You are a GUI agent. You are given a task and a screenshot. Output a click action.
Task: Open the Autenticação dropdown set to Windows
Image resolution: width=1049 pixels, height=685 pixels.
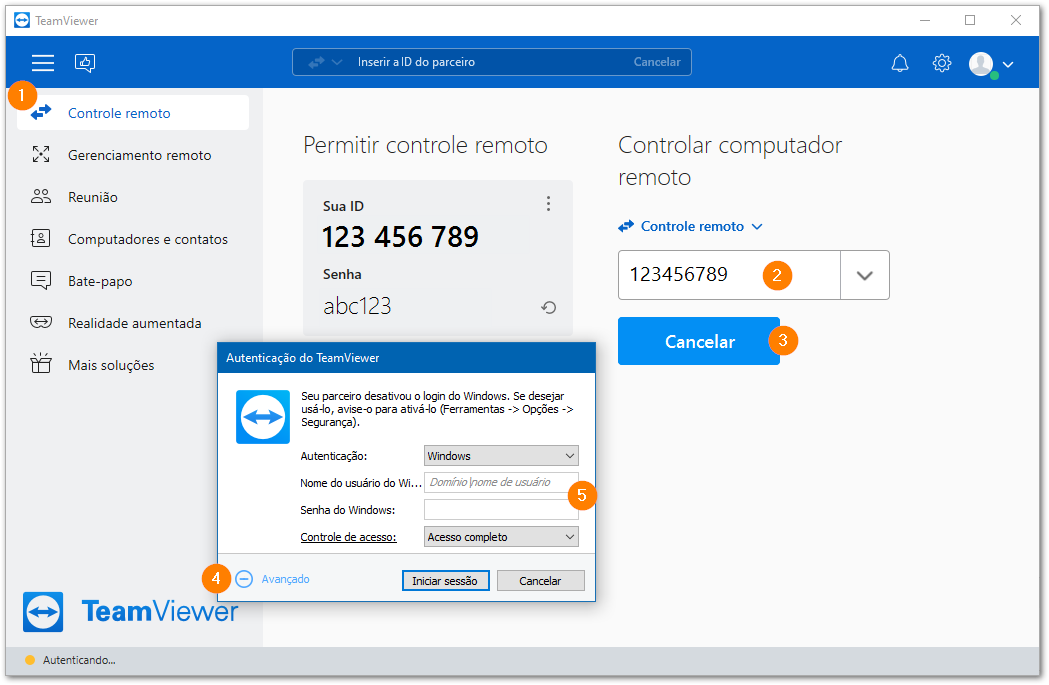[501, 456]
